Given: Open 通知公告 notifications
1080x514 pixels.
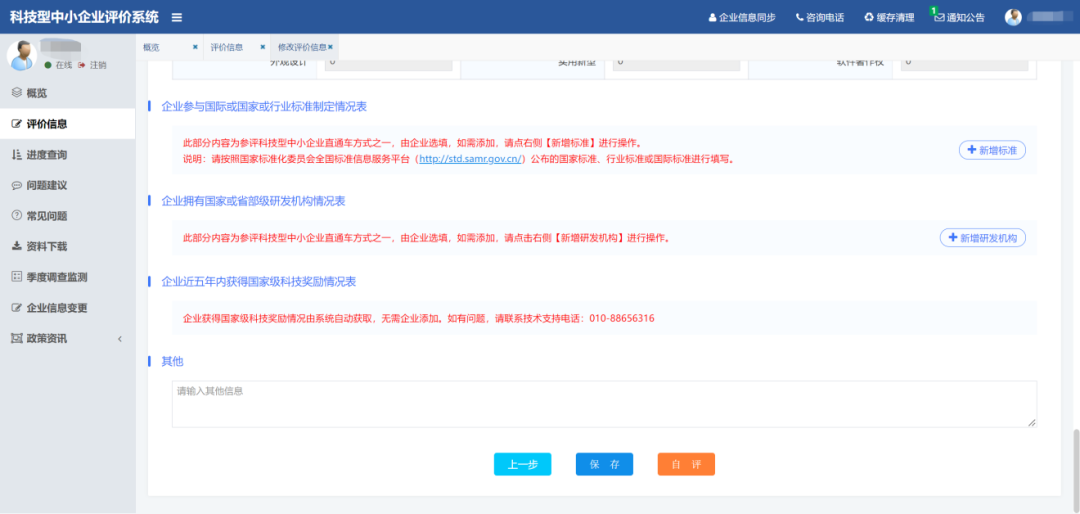Looking at the screenshot, I should [959, 17].
